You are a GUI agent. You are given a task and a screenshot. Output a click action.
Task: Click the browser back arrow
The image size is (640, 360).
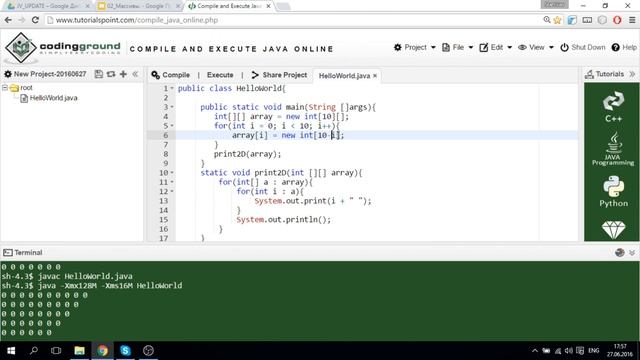[8, 20]
